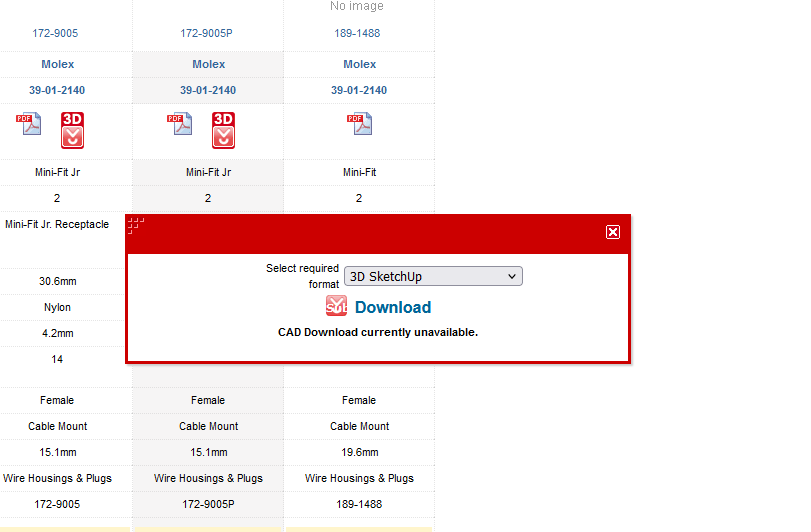Click Molex brand link in 189-1488 column
This screenshot has height=532, width=811.
(x=359, y=64)
